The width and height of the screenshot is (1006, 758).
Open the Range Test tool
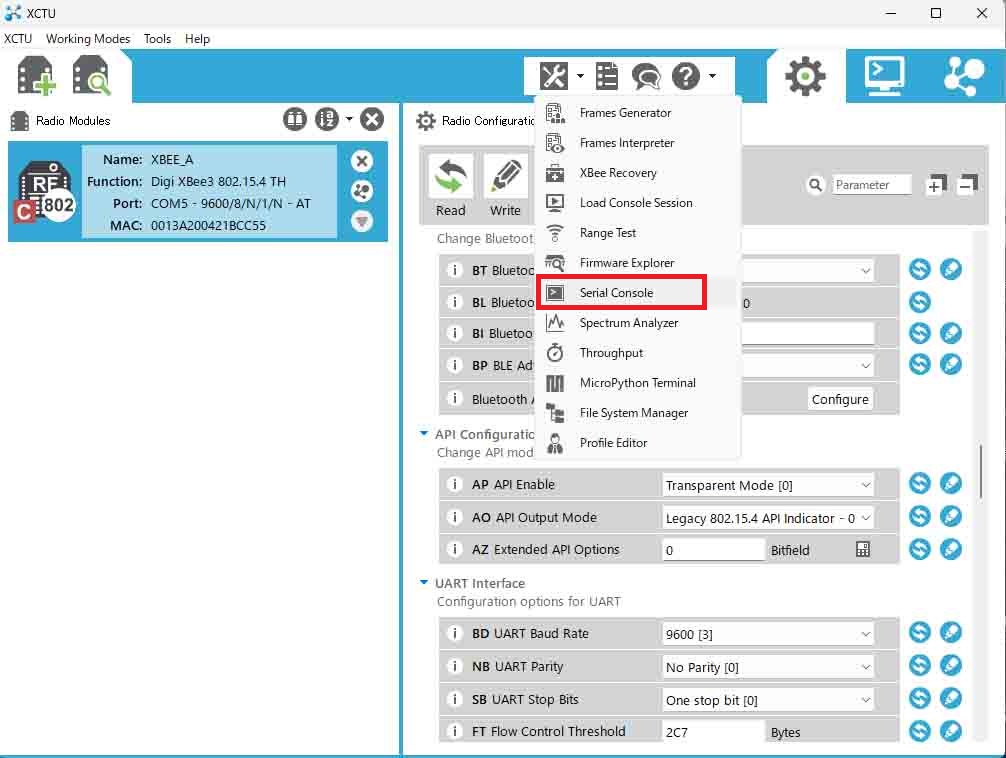tap(637, 233)
